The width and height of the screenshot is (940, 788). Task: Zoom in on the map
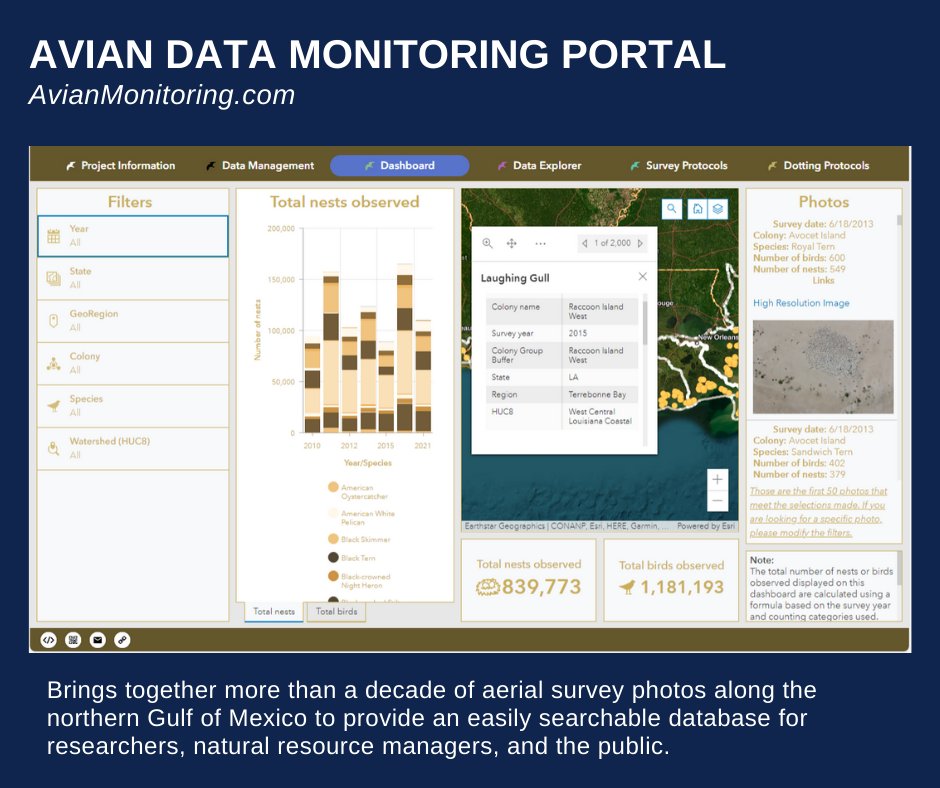pos(718,479)
